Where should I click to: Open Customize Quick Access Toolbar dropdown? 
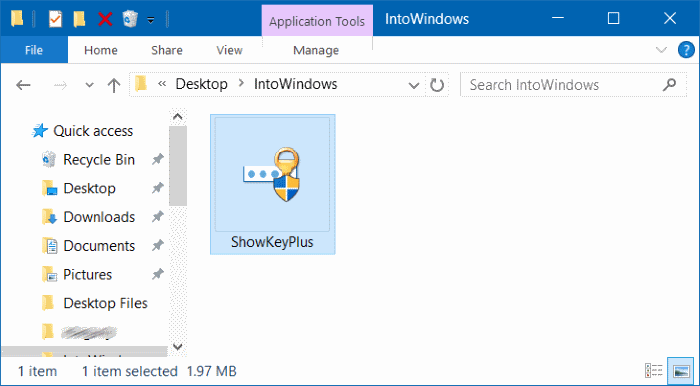pyautogui.click(x=151, y=20)
